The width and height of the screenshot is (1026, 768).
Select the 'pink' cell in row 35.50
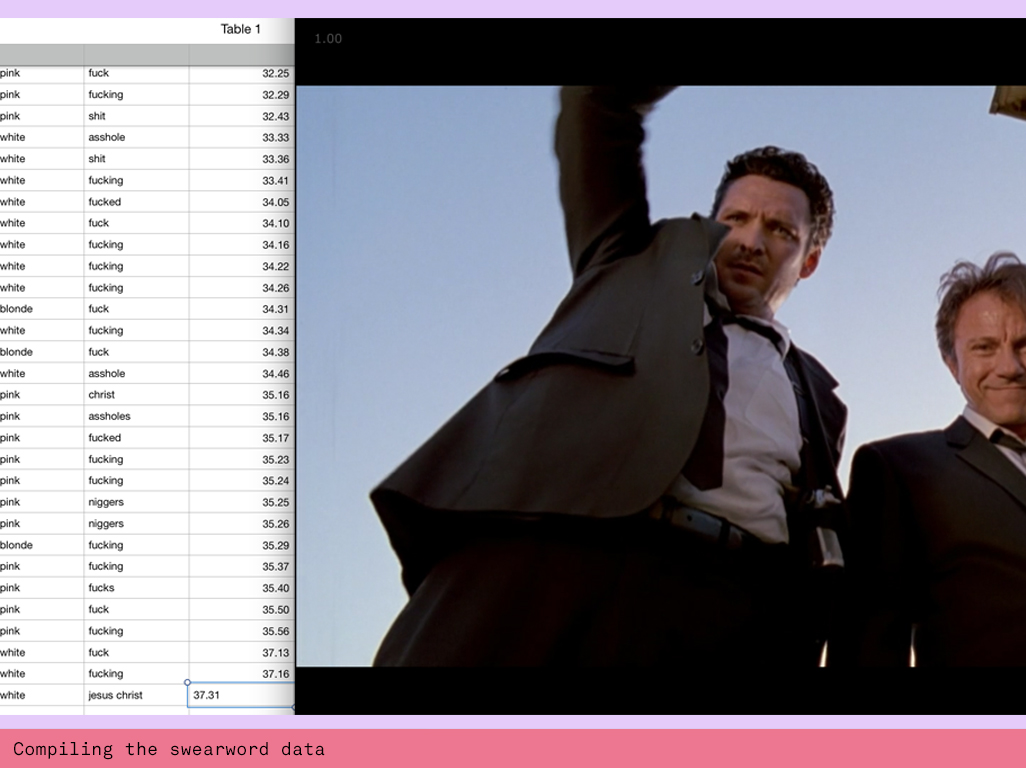41,610
